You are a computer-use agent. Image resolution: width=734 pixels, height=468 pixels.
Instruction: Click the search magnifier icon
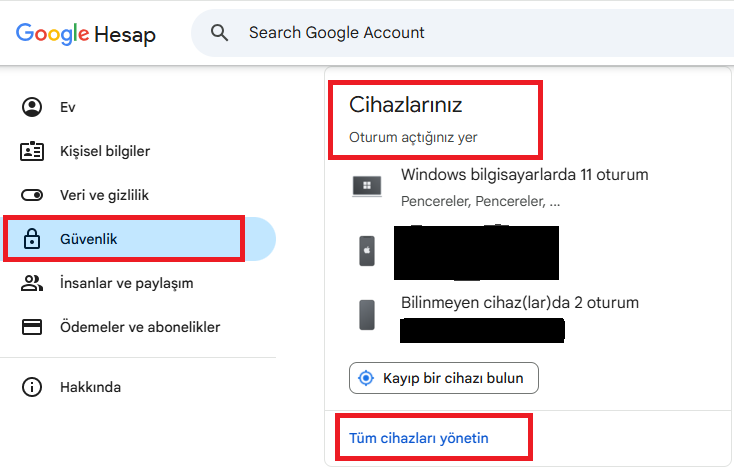pos(219,33)
